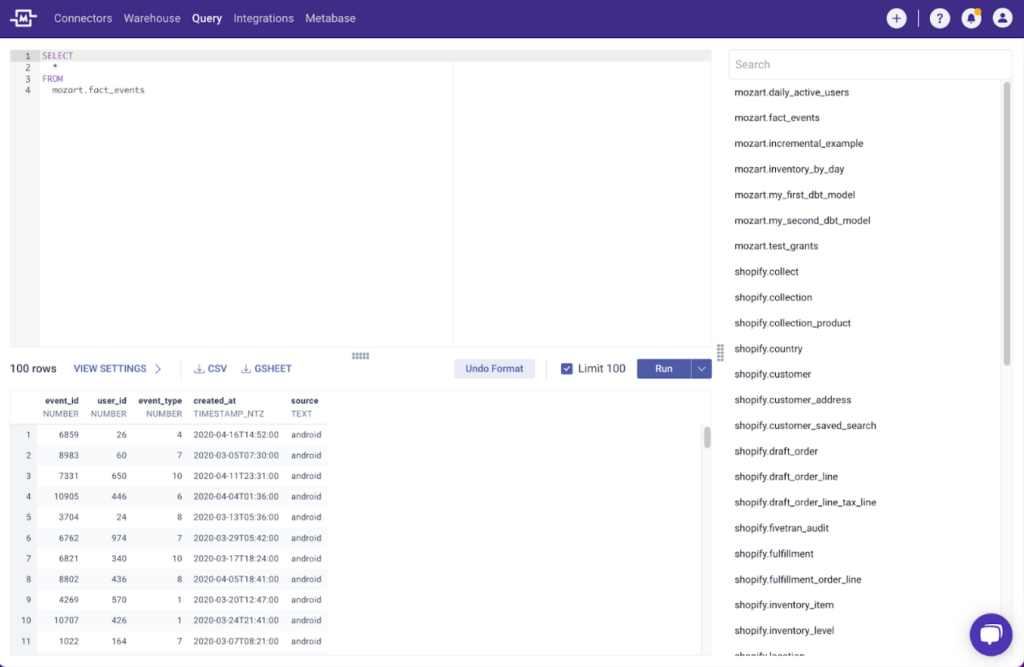Download query results as CSV
Screen dimensions: 1024x667
[x=210, y=368]
